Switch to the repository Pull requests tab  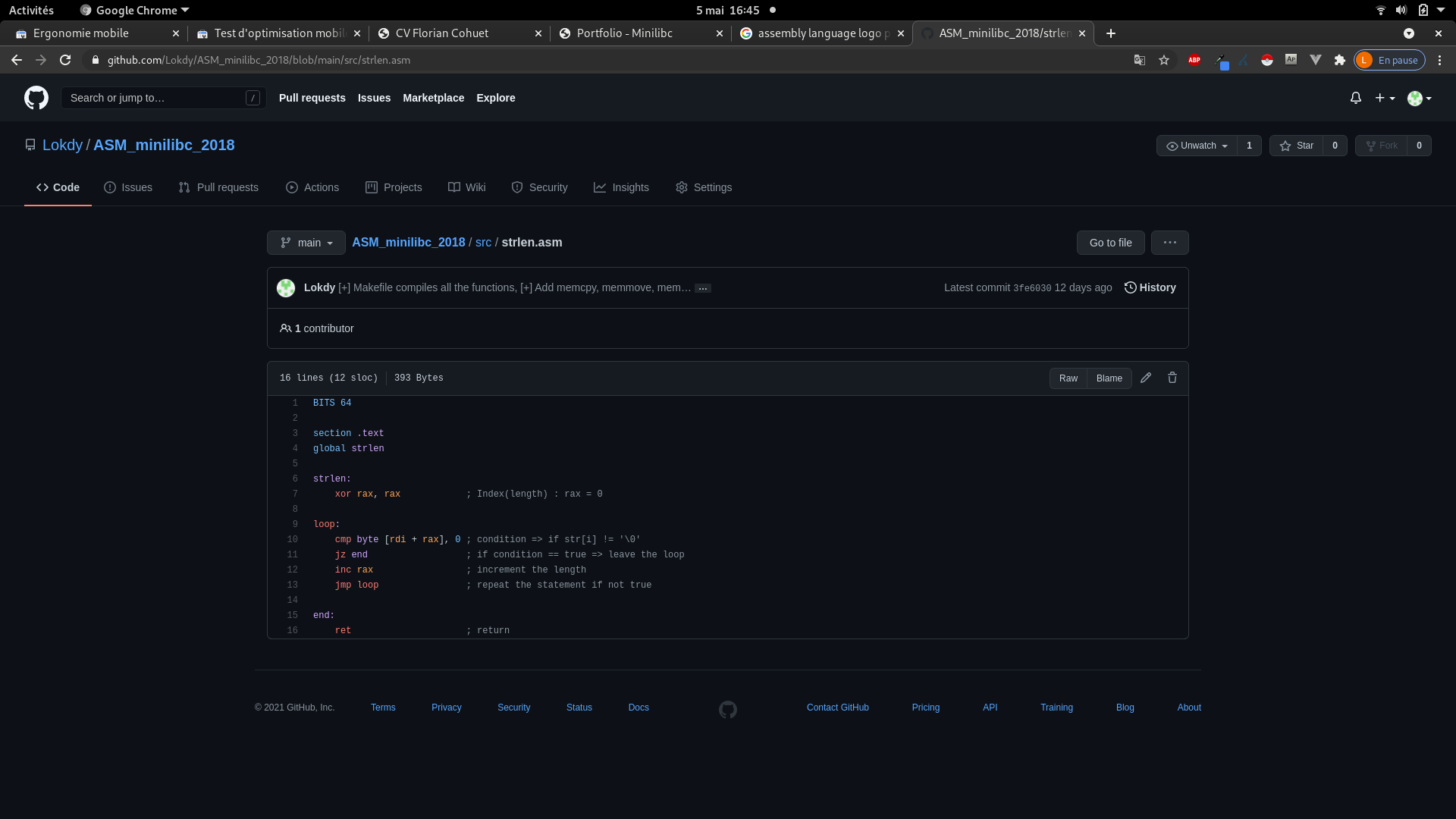pos(218,187)
